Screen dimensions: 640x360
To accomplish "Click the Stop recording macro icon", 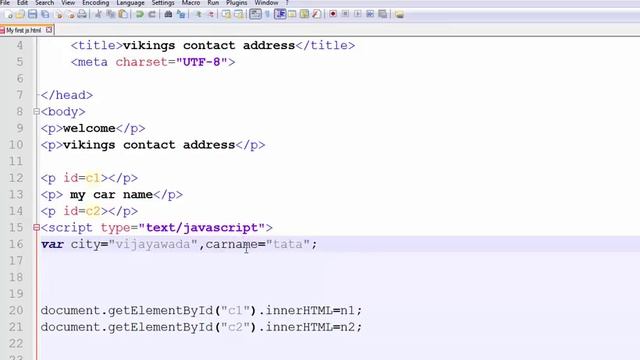I will coord(345,14).
